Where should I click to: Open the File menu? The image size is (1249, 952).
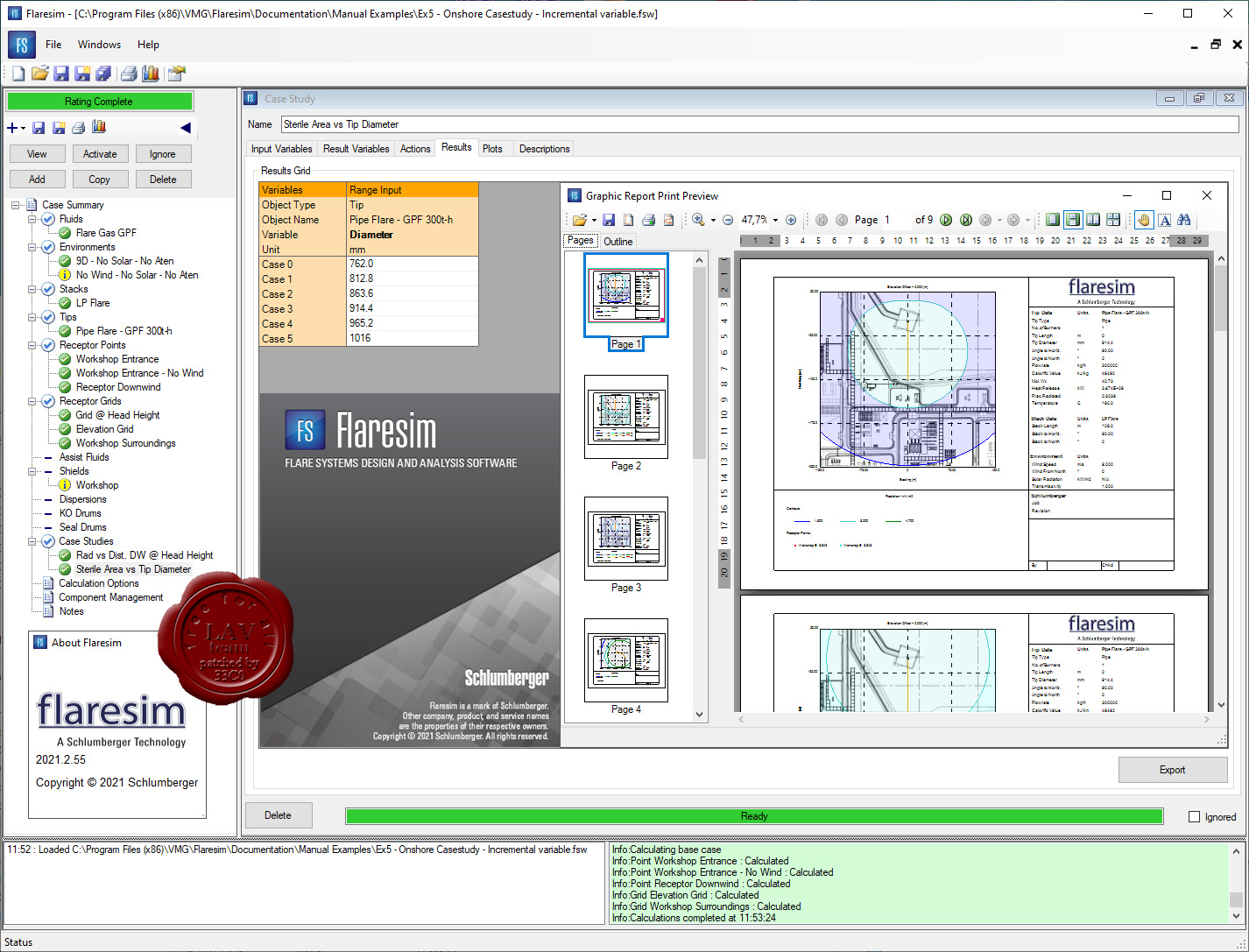pos(53,44)
